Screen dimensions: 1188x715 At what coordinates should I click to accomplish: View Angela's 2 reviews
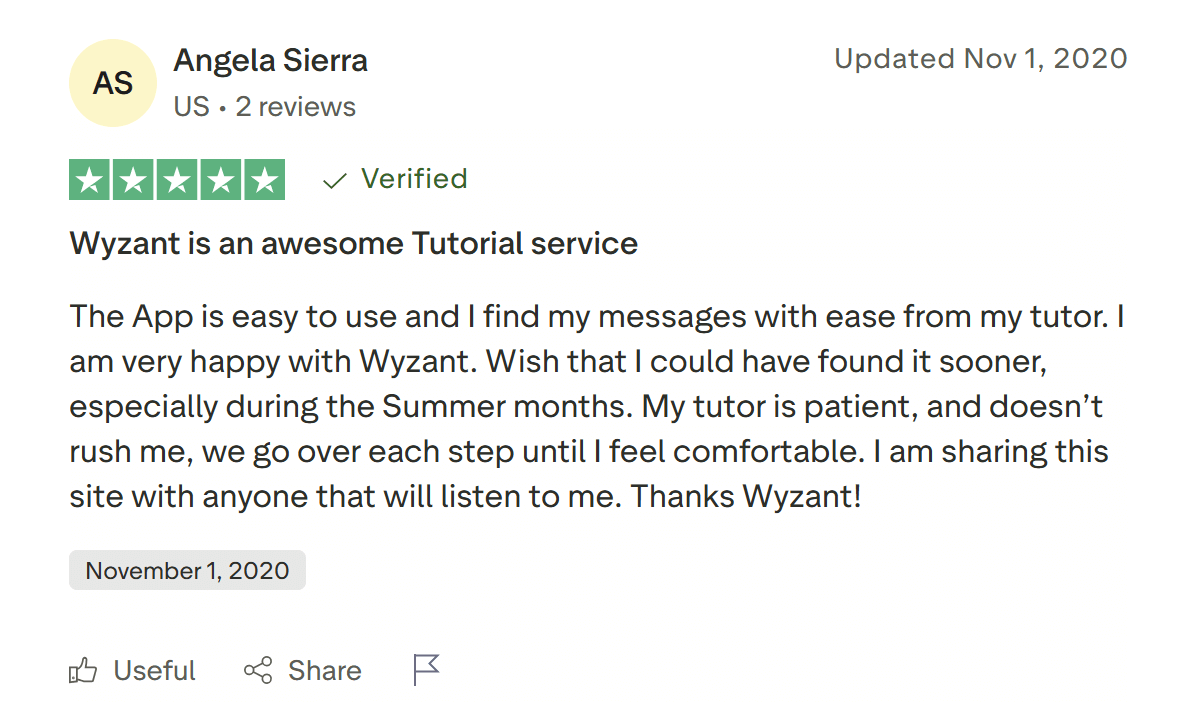pos(296,106)
